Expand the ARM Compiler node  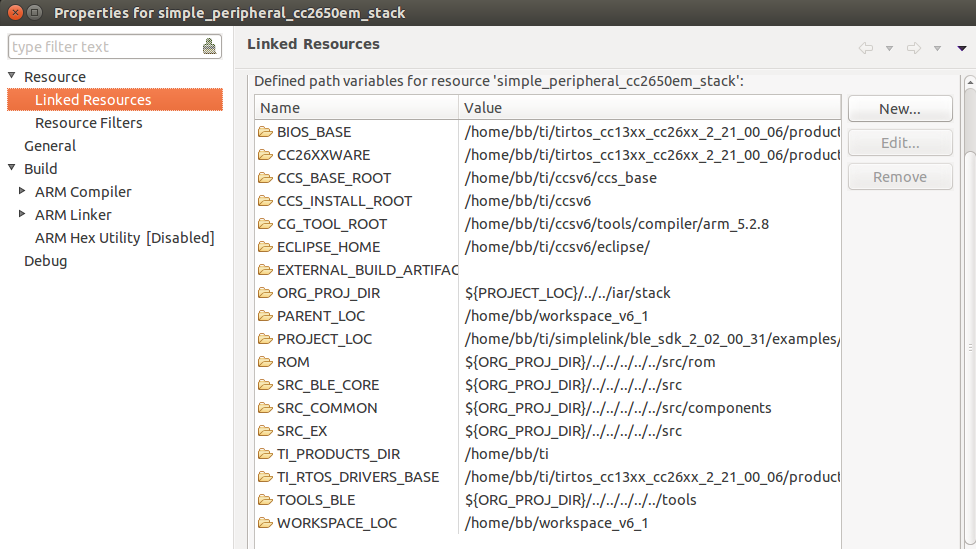(x=23, y=191)
